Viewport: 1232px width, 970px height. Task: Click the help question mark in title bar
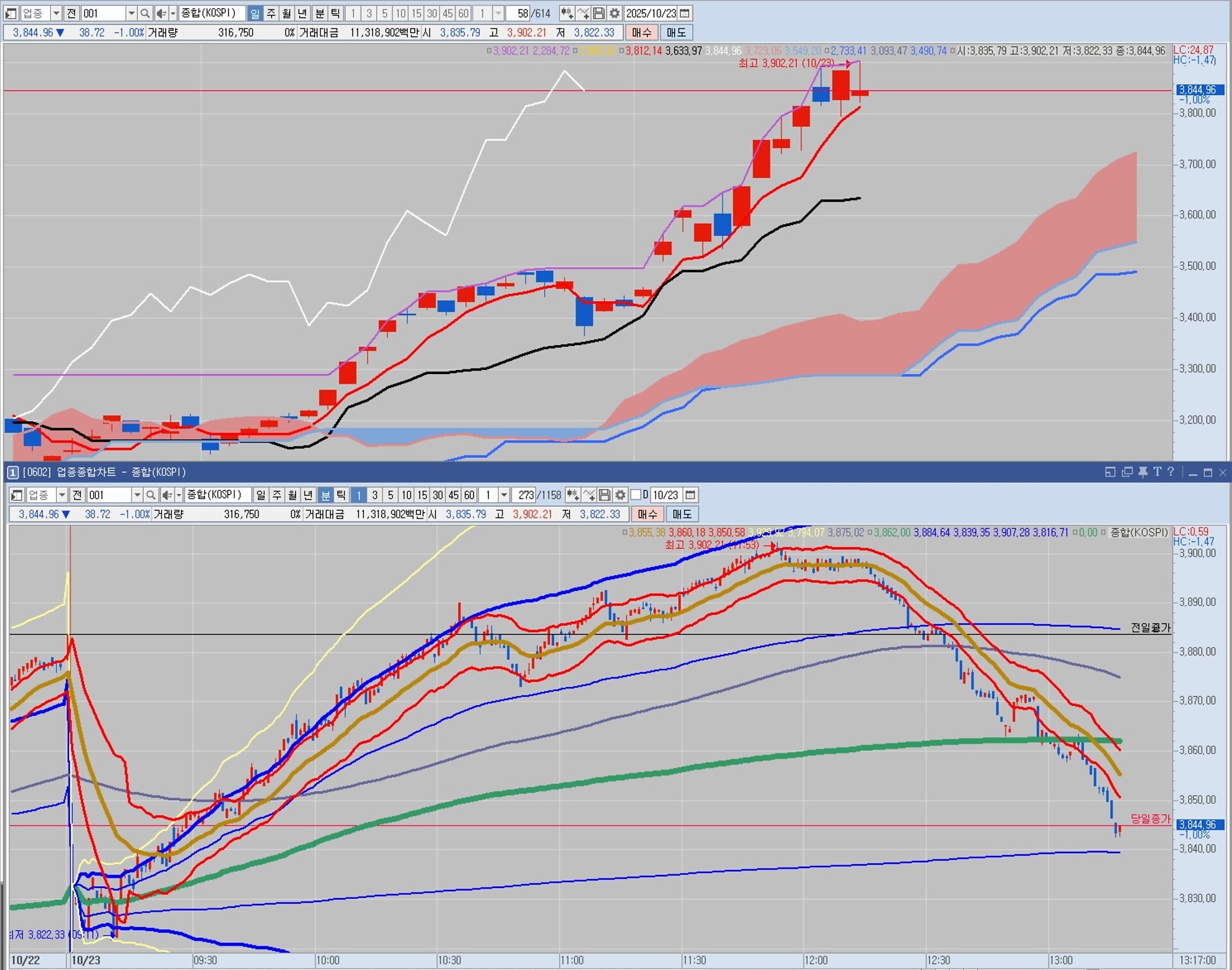tap(1171, 472)
